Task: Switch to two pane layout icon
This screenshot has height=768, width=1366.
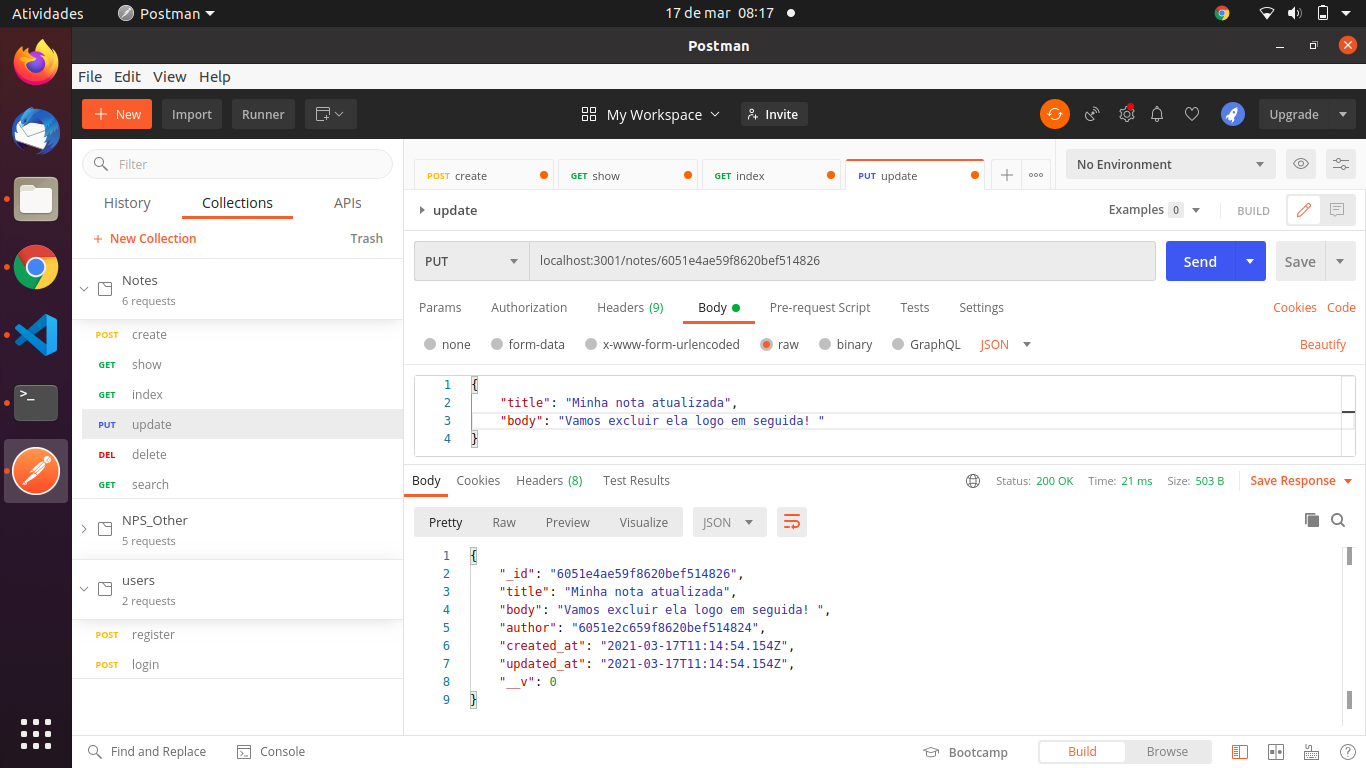Action: tap(1275, 752)
